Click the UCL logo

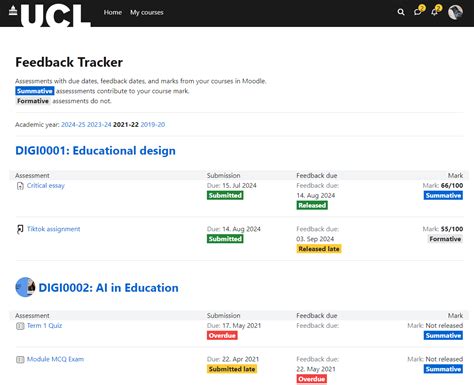point(50,14)
